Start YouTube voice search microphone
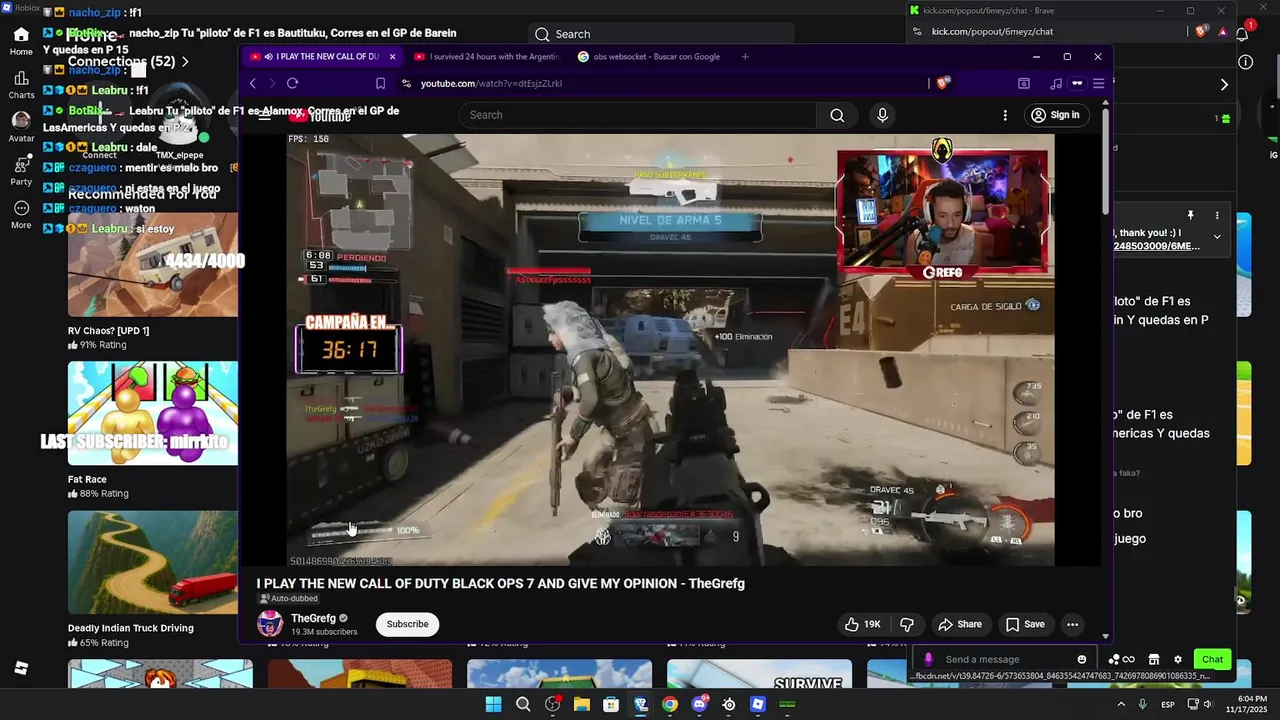Image resolution: width=1280 pixels, height=720 pixels. coord(882,115)
